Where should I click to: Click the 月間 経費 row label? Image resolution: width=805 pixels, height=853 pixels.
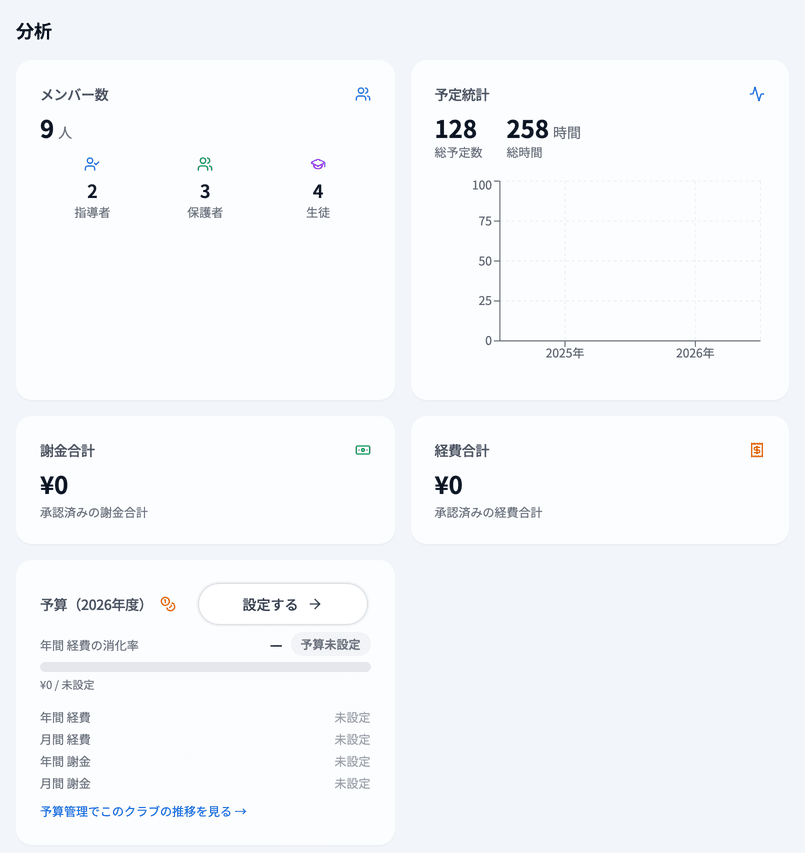(x=65, y=739)
